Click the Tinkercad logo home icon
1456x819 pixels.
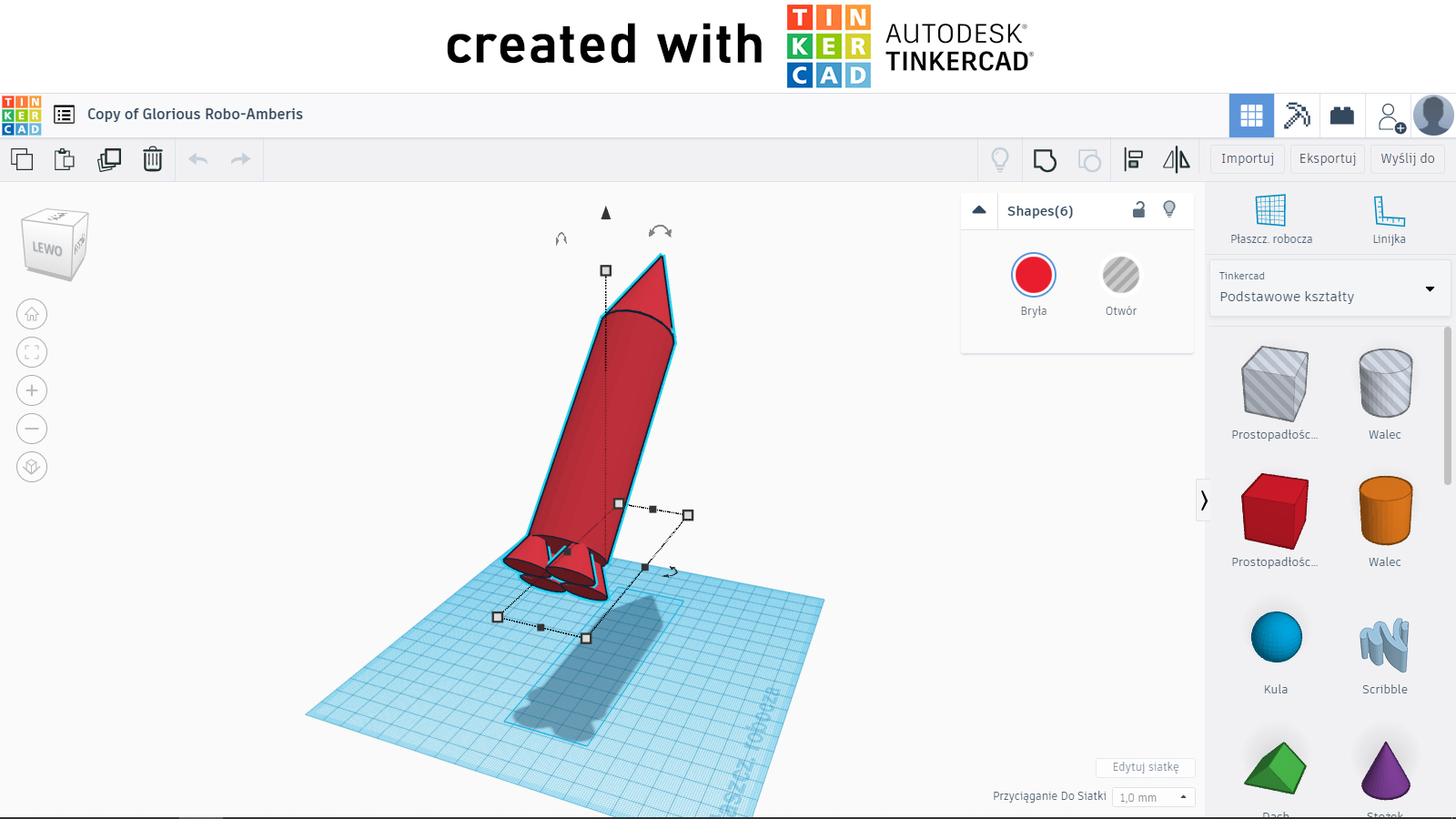[x=21, y=115]
